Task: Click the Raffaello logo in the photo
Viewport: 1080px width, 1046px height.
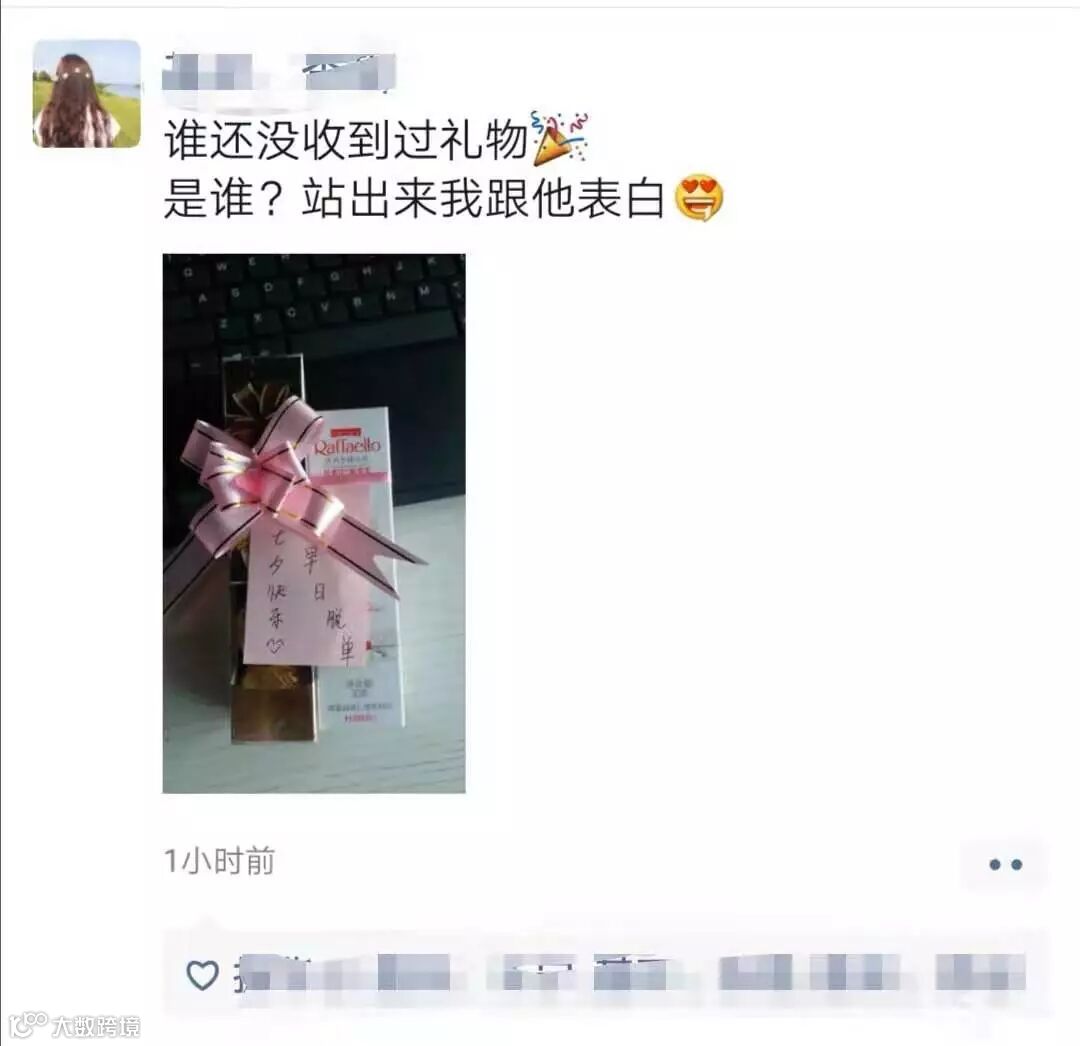Action: (x=347, y=446)
